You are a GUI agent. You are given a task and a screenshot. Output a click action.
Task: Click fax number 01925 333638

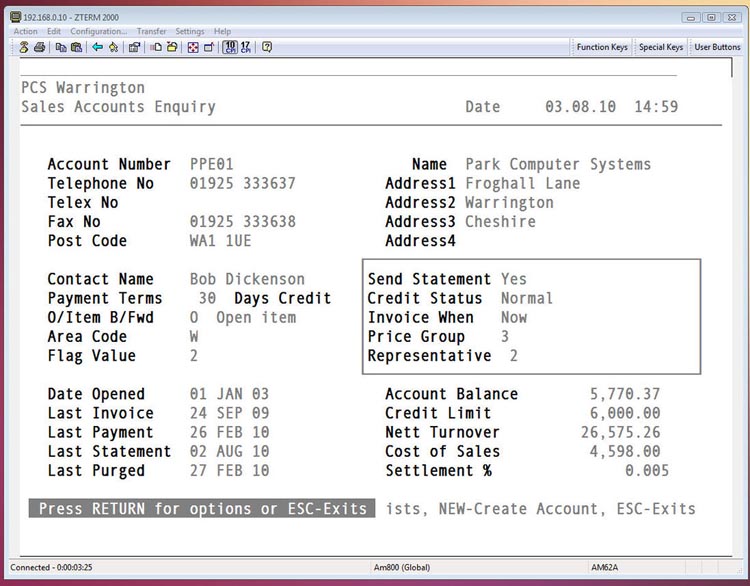[x=243, y=221]
